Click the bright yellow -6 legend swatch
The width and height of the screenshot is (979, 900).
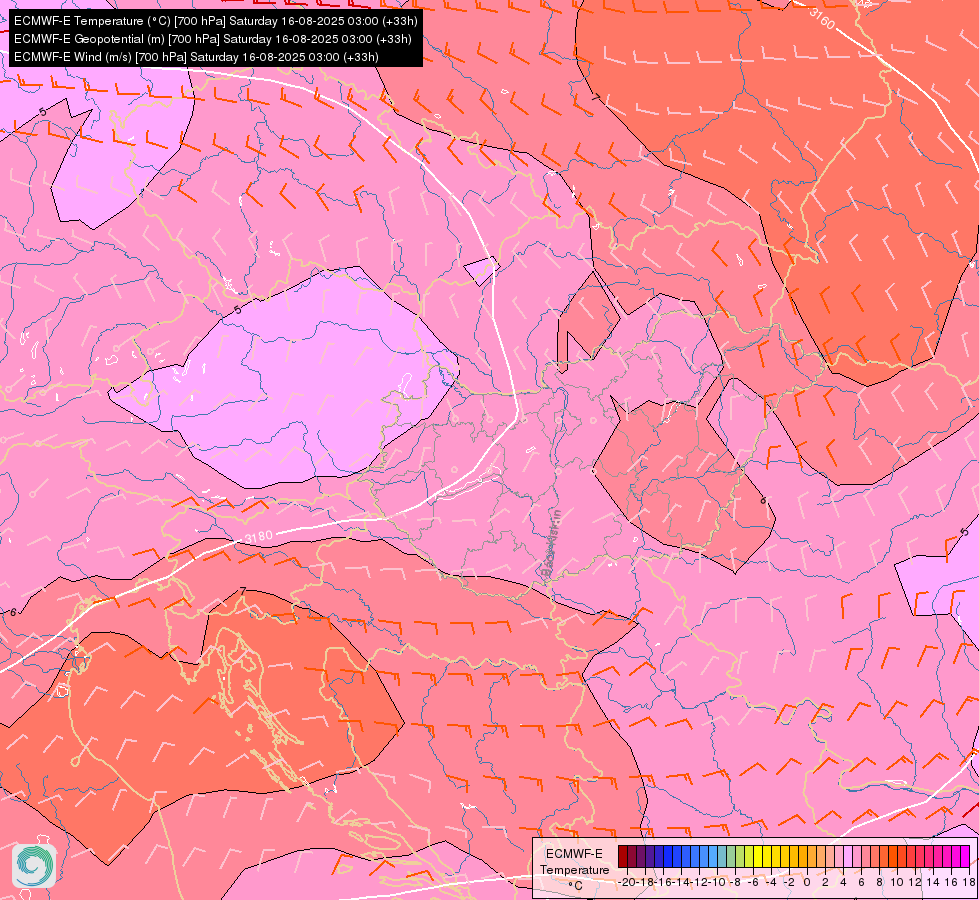pyautogui.click(x=758, y=856)
